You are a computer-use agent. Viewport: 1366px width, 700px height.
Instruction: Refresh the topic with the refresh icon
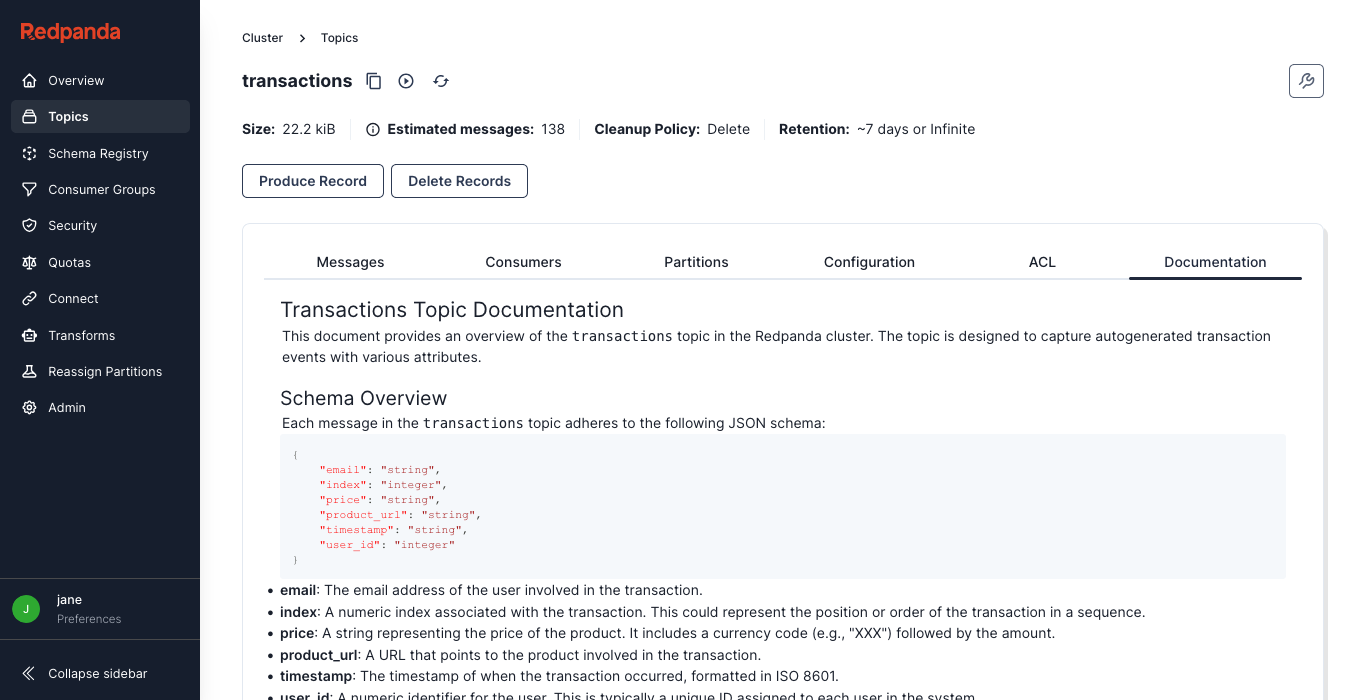[440, 81]
